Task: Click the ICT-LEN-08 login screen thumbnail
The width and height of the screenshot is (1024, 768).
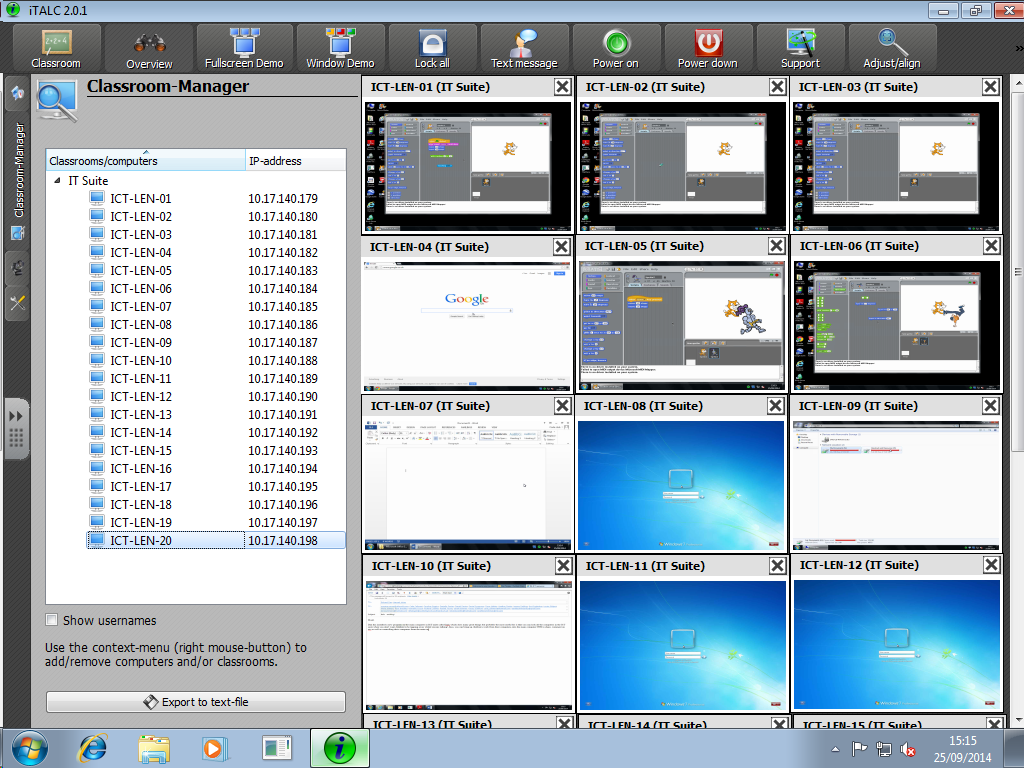Action: (x=681, y=485)
